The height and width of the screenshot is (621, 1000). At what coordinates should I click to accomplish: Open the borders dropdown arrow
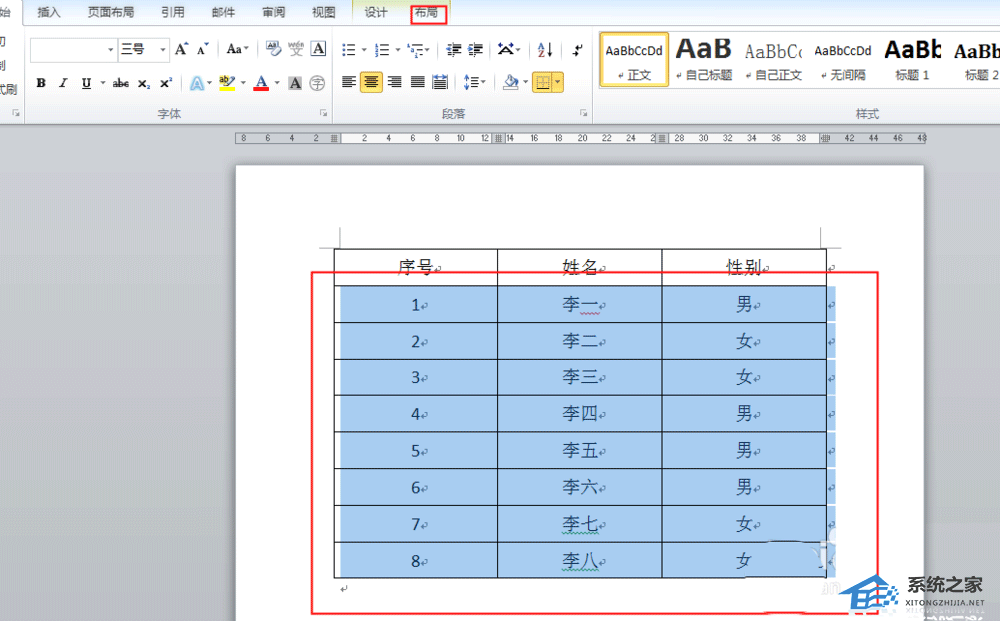coord(557,82)
